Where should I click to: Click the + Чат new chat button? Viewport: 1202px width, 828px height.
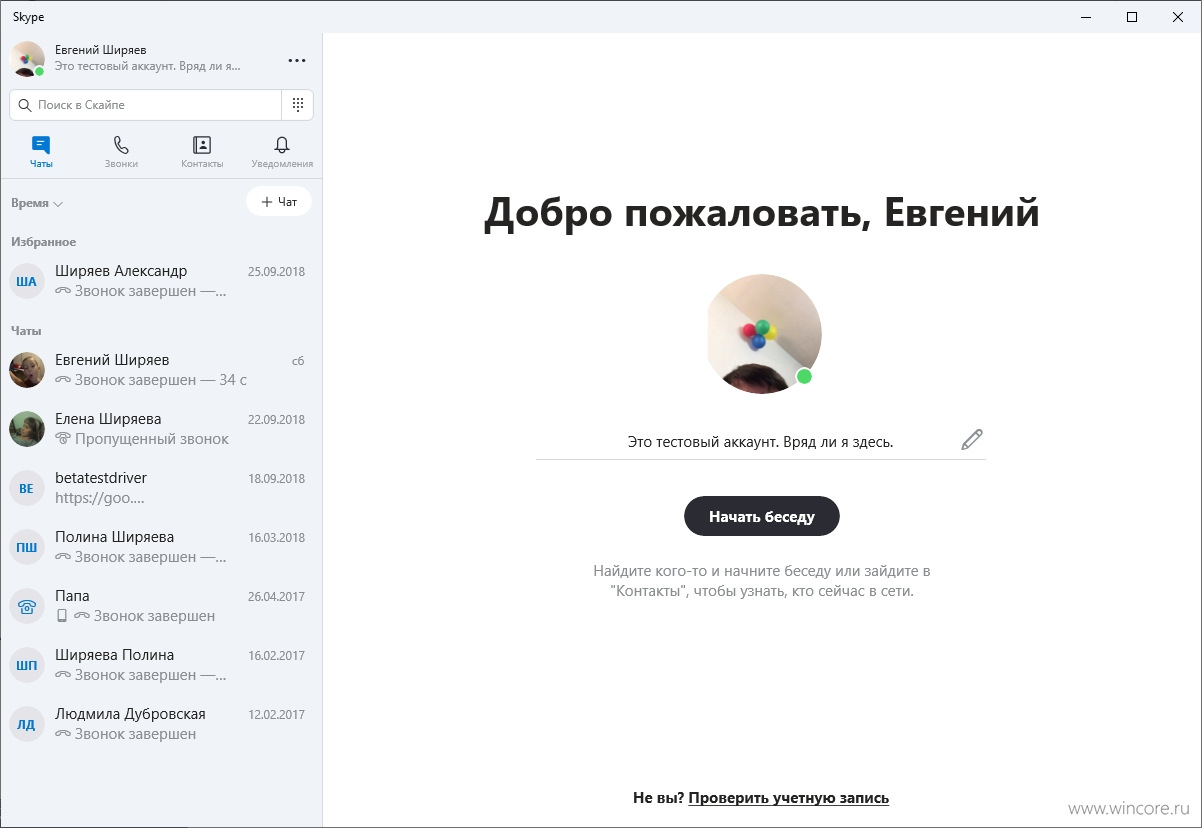click(x=279, y=202)
